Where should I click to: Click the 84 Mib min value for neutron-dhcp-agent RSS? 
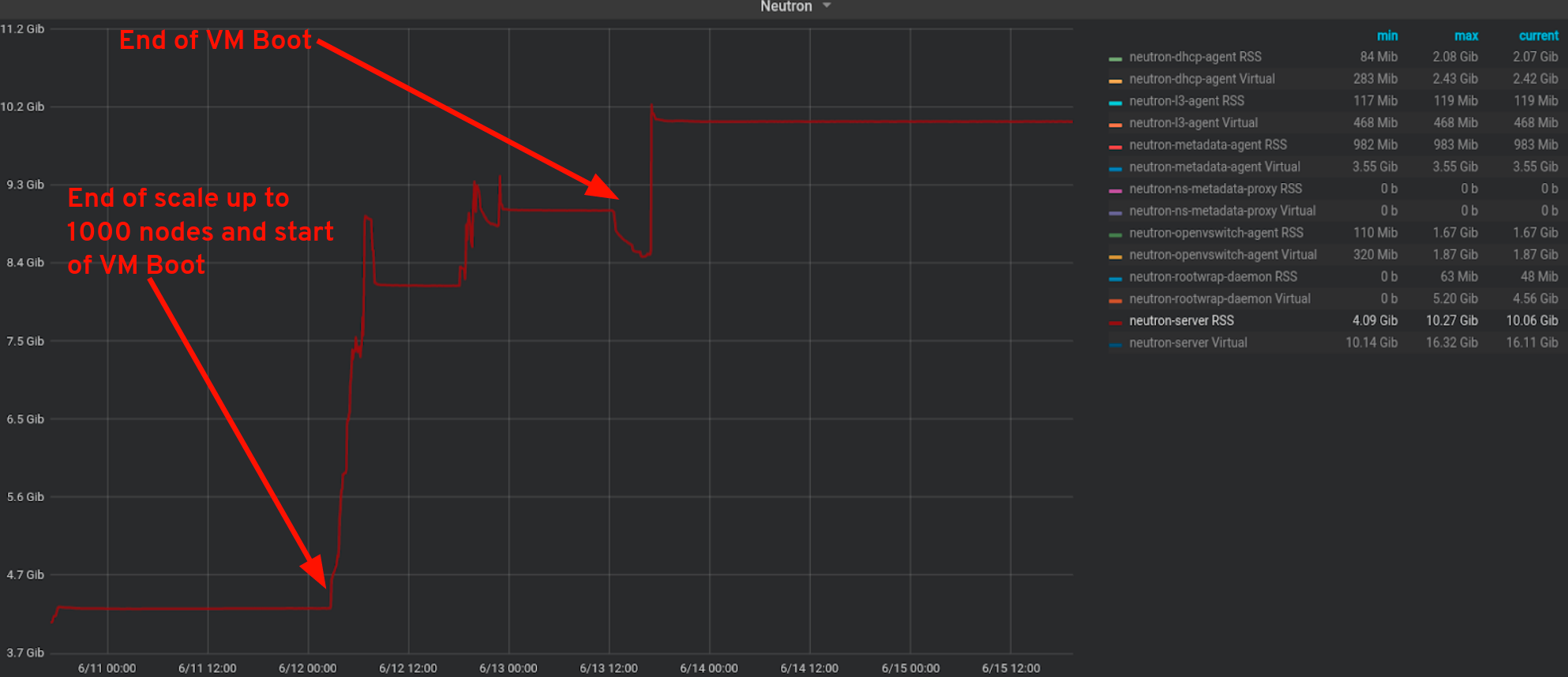click(x=1379, y=57)
